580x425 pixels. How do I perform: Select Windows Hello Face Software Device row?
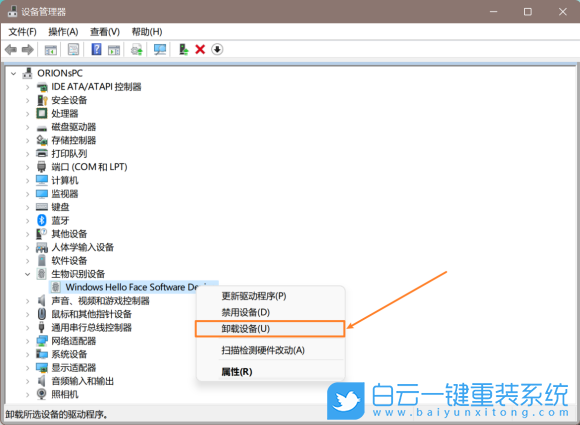click(x=134, y=287)
